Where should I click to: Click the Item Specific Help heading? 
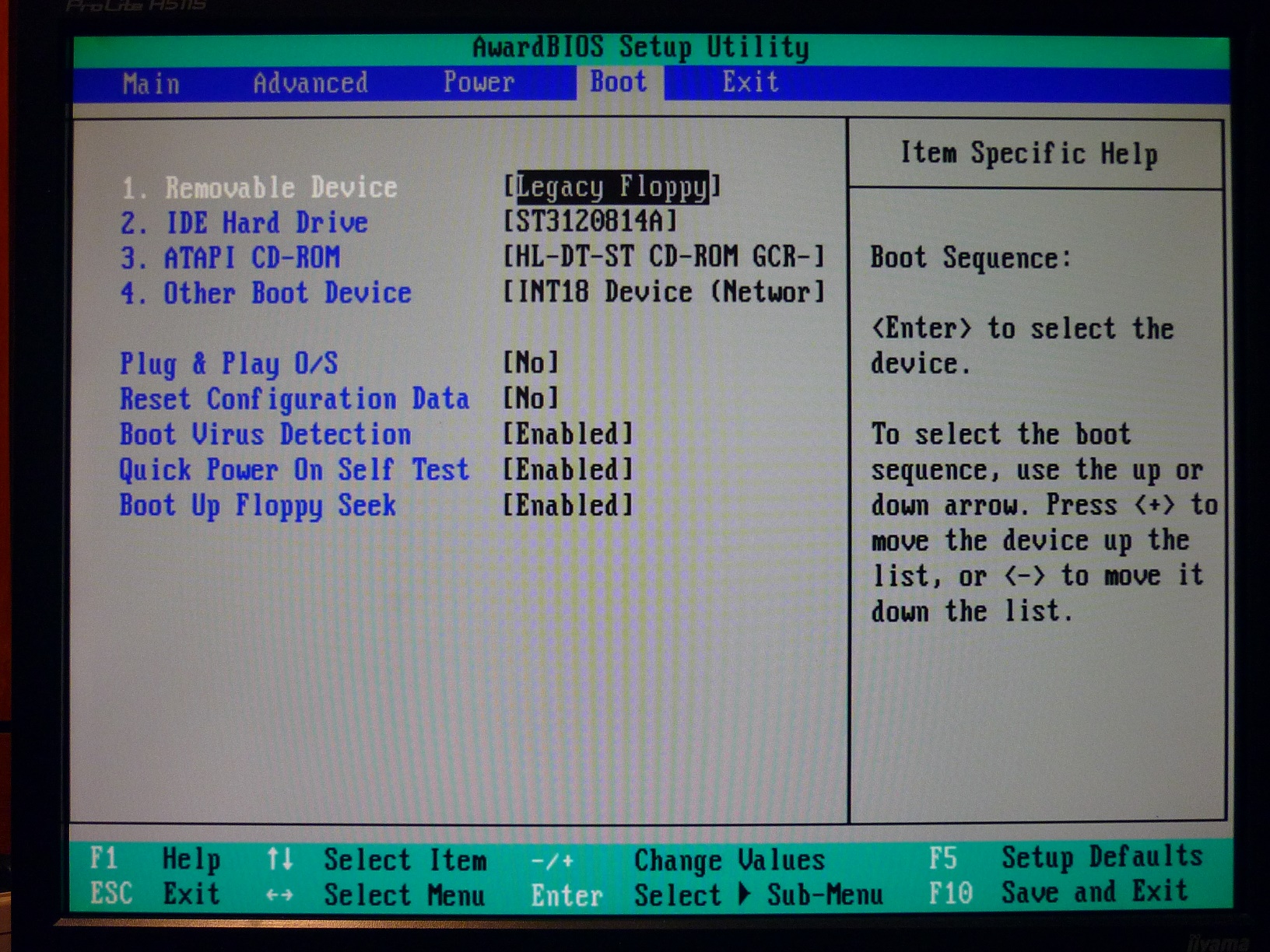(x=1029, y=153)
